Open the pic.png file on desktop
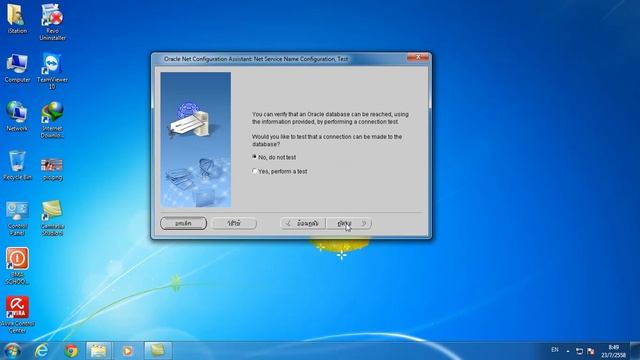Viewport: 640px width, 360px height. 52,169
